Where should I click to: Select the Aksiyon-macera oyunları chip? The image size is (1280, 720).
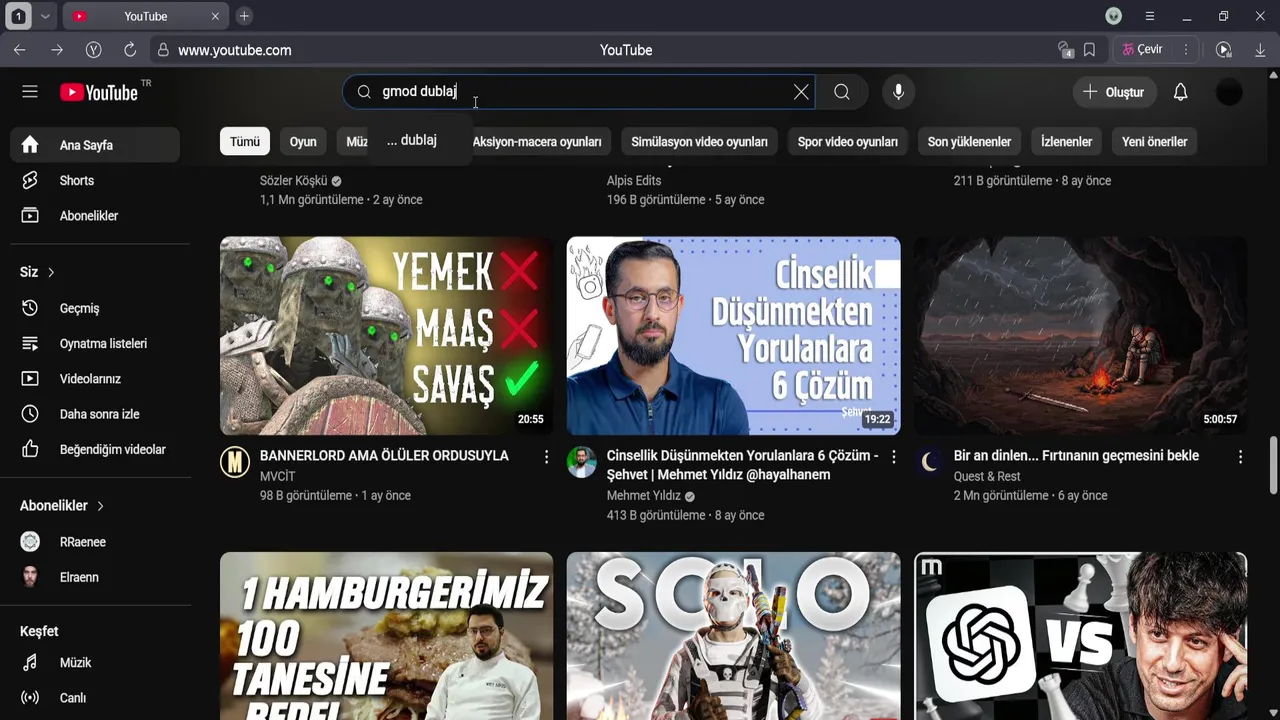pyautogui.click(x=537, y=142)
